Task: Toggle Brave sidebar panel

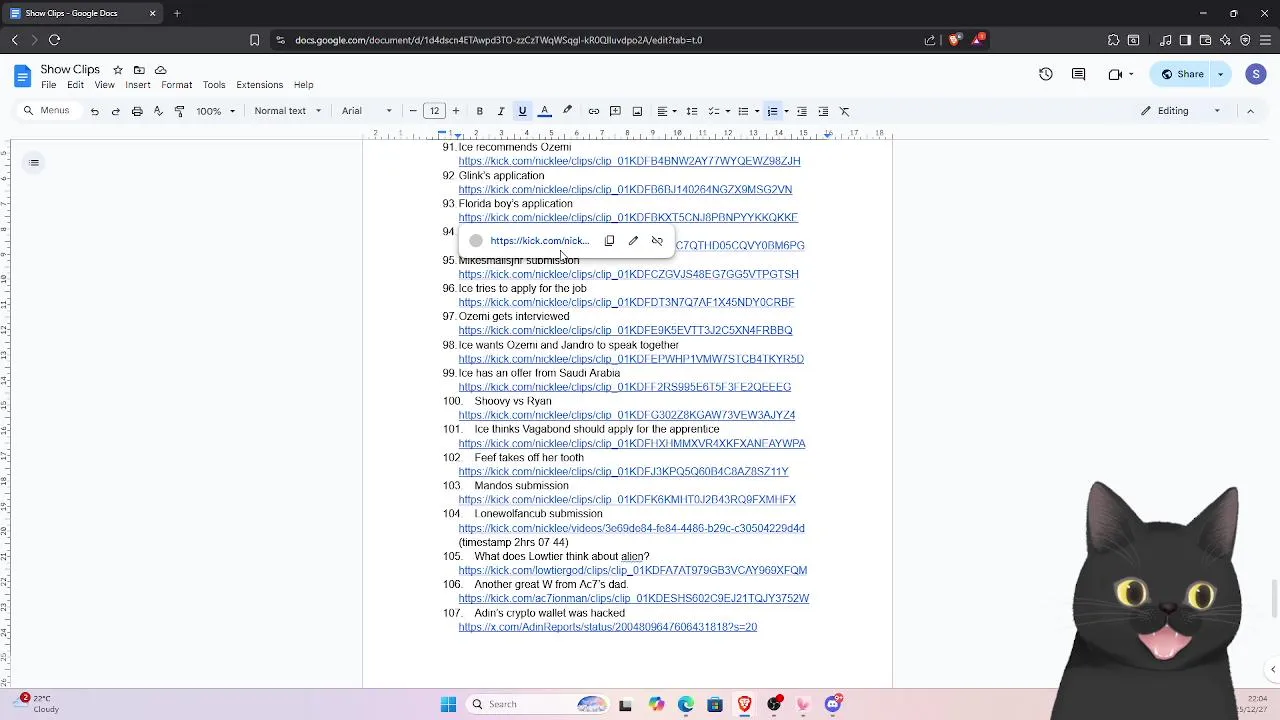Action: [1185, 40]
